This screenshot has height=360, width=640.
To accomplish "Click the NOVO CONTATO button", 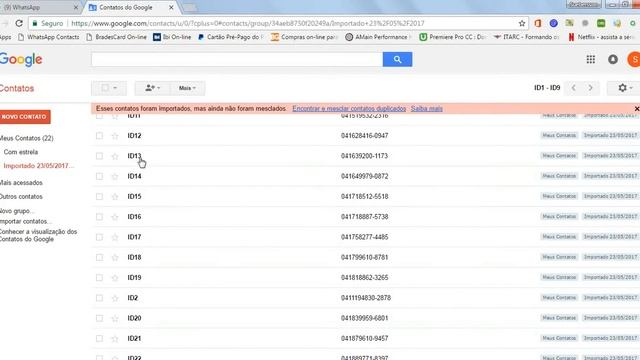I will point(25,117).
